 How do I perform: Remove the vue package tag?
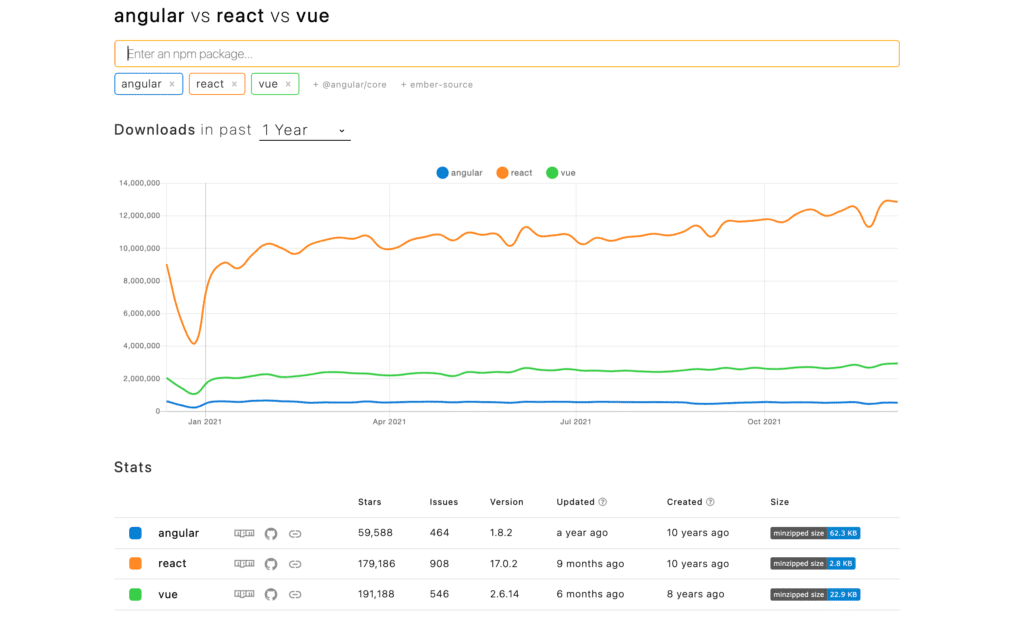point(288,84)
